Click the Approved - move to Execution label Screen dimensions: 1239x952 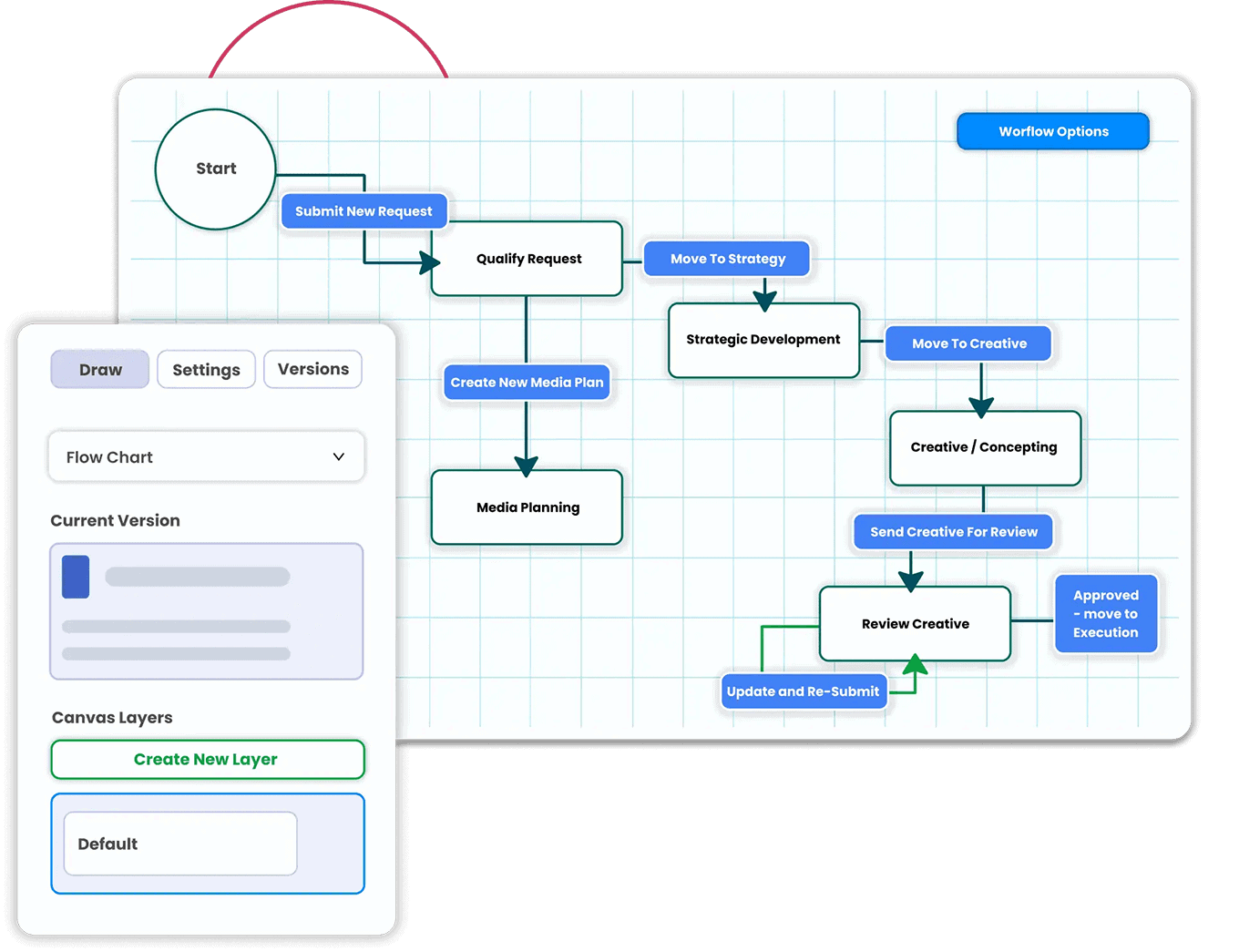[x=1106, y=613]
